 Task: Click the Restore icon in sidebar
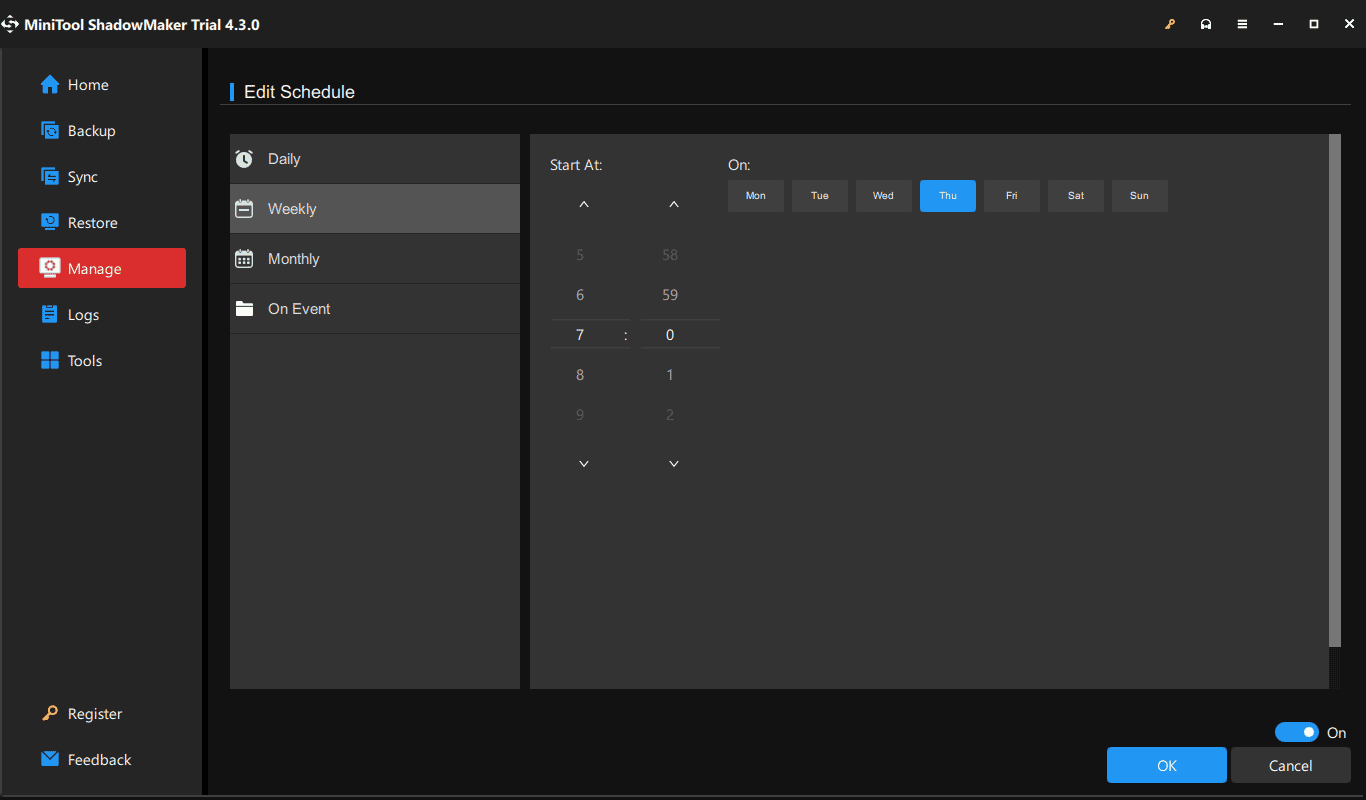point(50,223)
